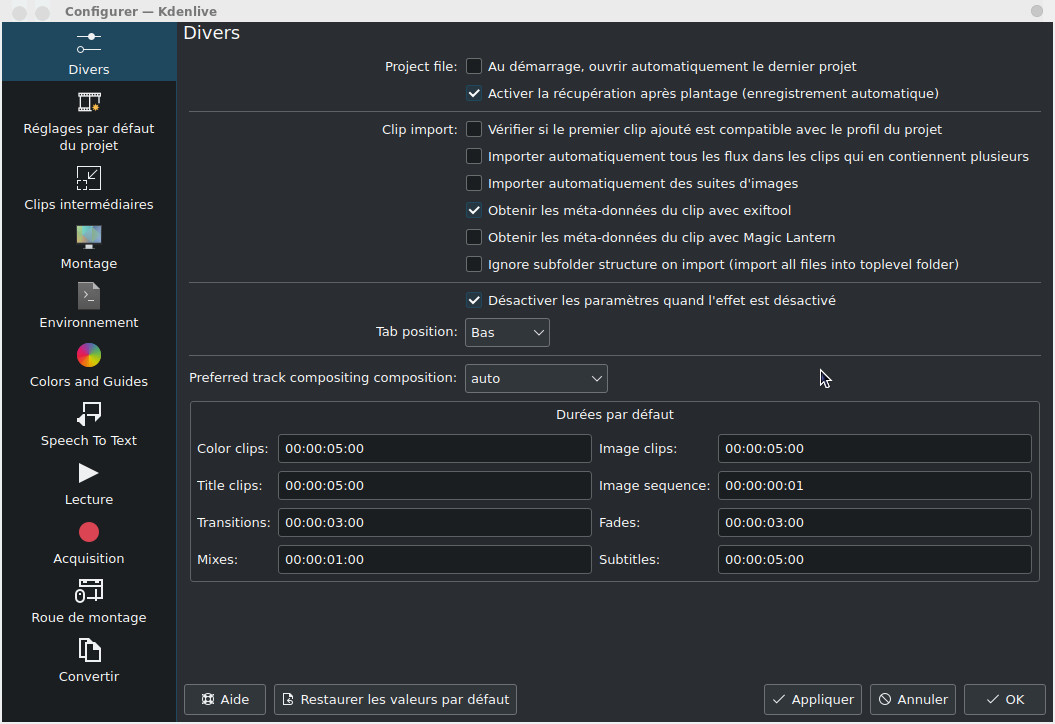This screenshot has height=724, width=1055.
Task: Select the Acquisition record icon
Action: click(89, 532)
